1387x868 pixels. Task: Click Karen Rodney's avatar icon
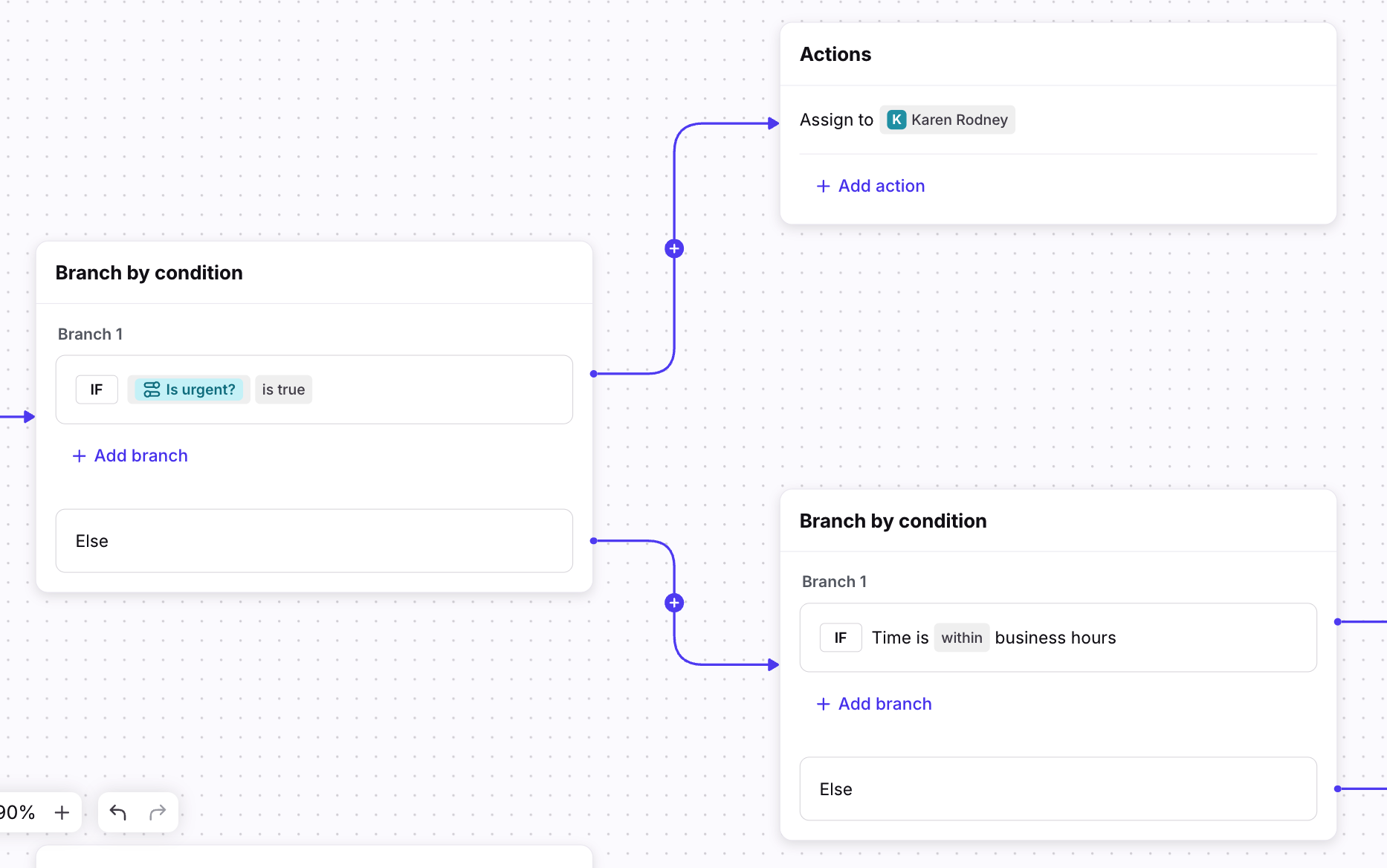pos(897,120)
